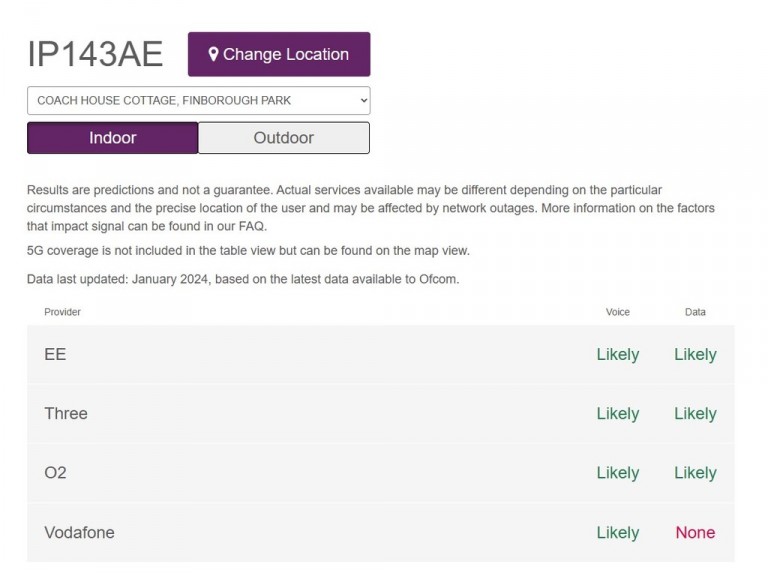Select the Indoor coverage toggle
The width and height of the screenshot is (768, 573).
113,138
